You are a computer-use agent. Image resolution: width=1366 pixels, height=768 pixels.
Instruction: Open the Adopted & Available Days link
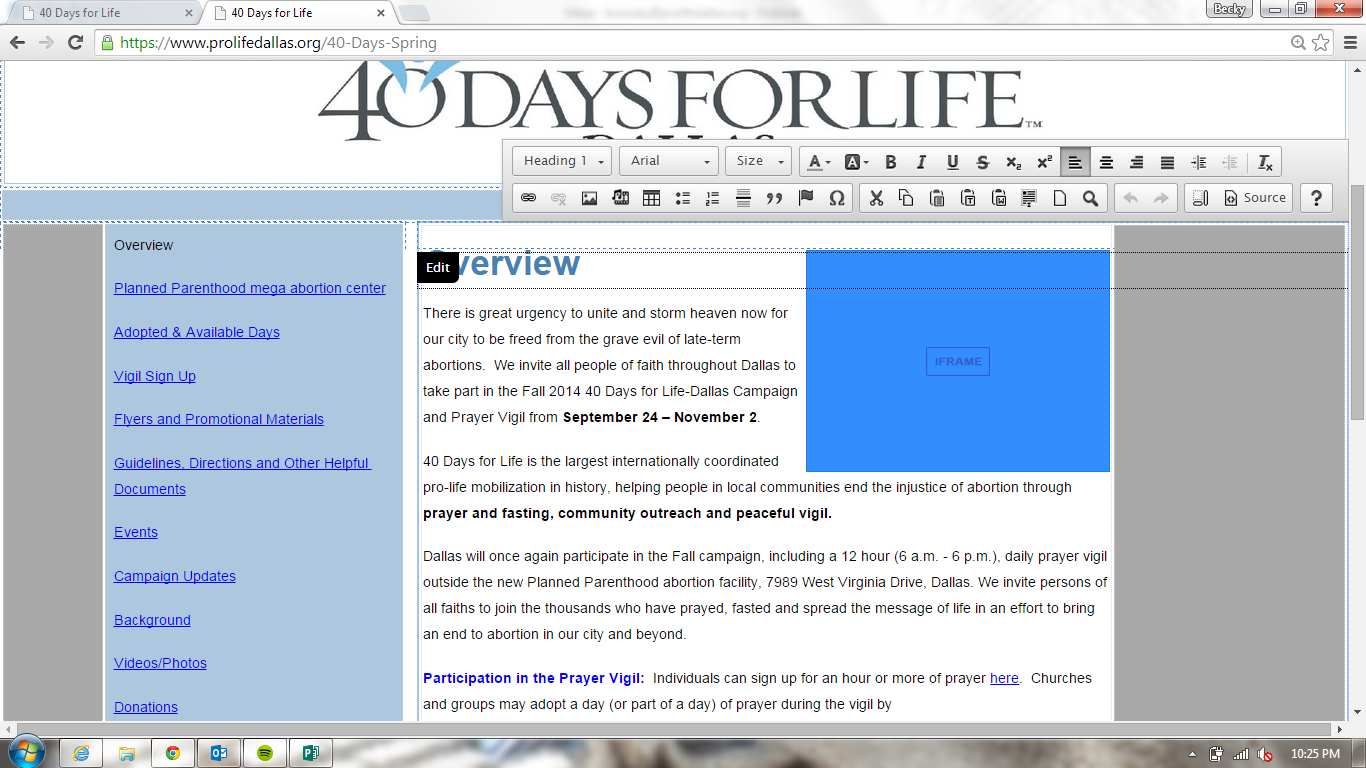[x=197, y=332]
